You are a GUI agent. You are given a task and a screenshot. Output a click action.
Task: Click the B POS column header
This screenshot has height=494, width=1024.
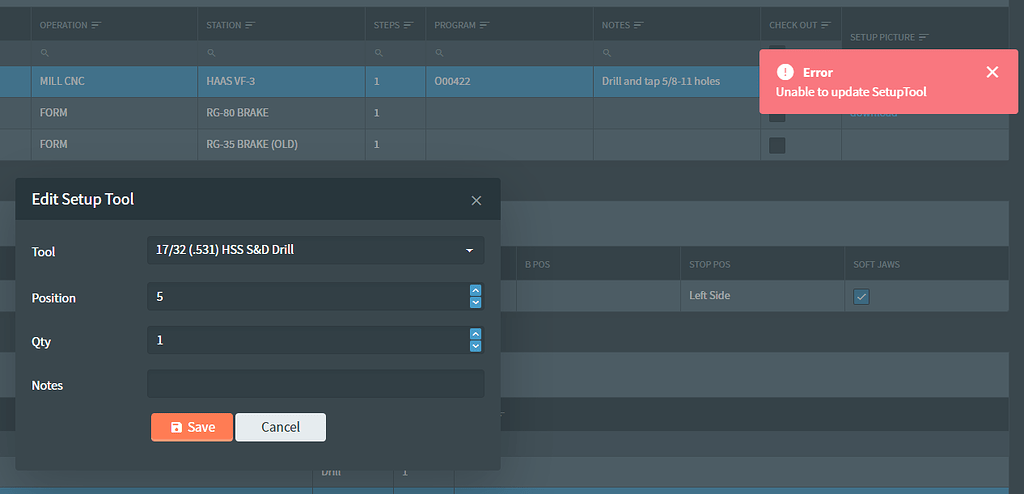[x=598, y=264]
